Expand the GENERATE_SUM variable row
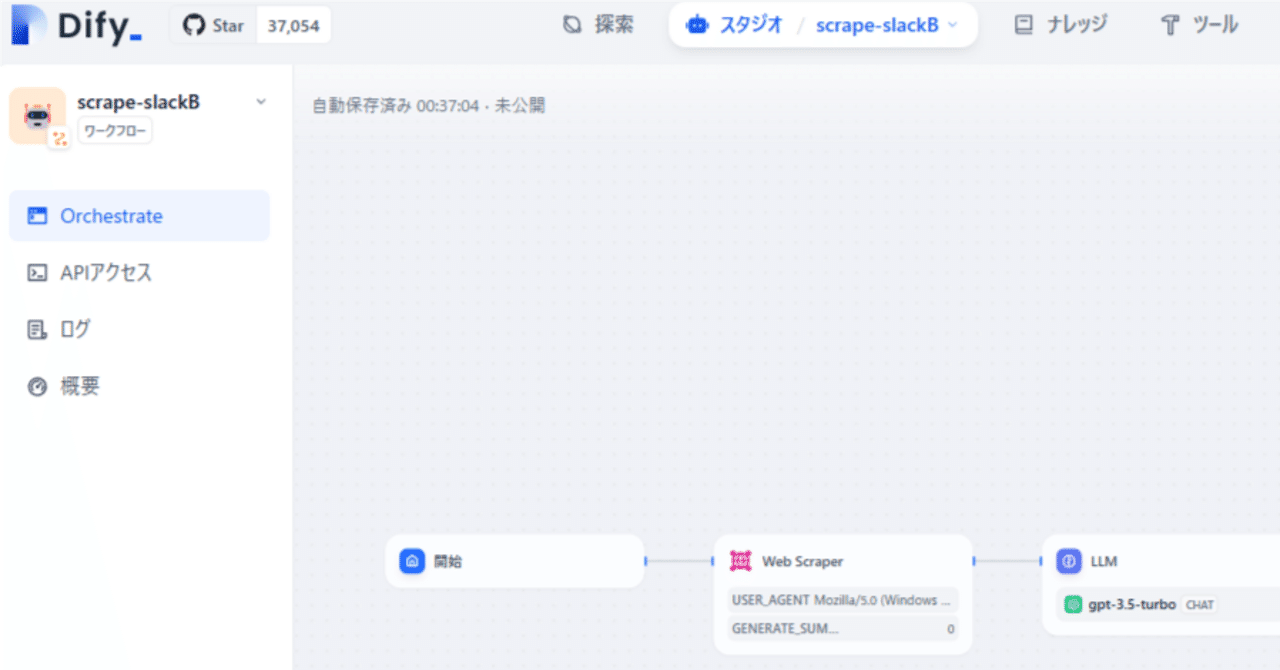The width and height of the screenshot is (1280, 670). pyautogui.click(x=843, y=628)
